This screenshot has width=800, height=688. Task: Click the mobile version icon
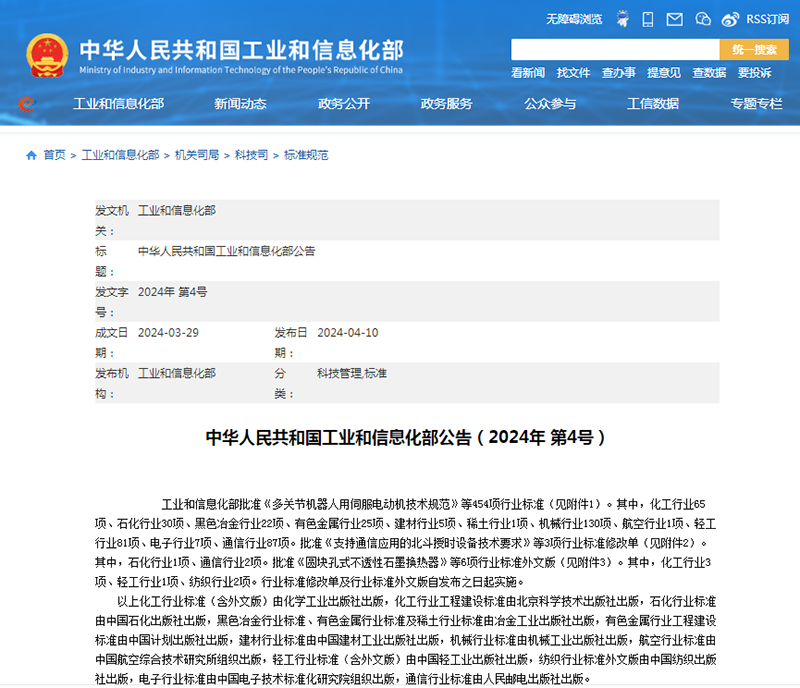pos(647,19)
